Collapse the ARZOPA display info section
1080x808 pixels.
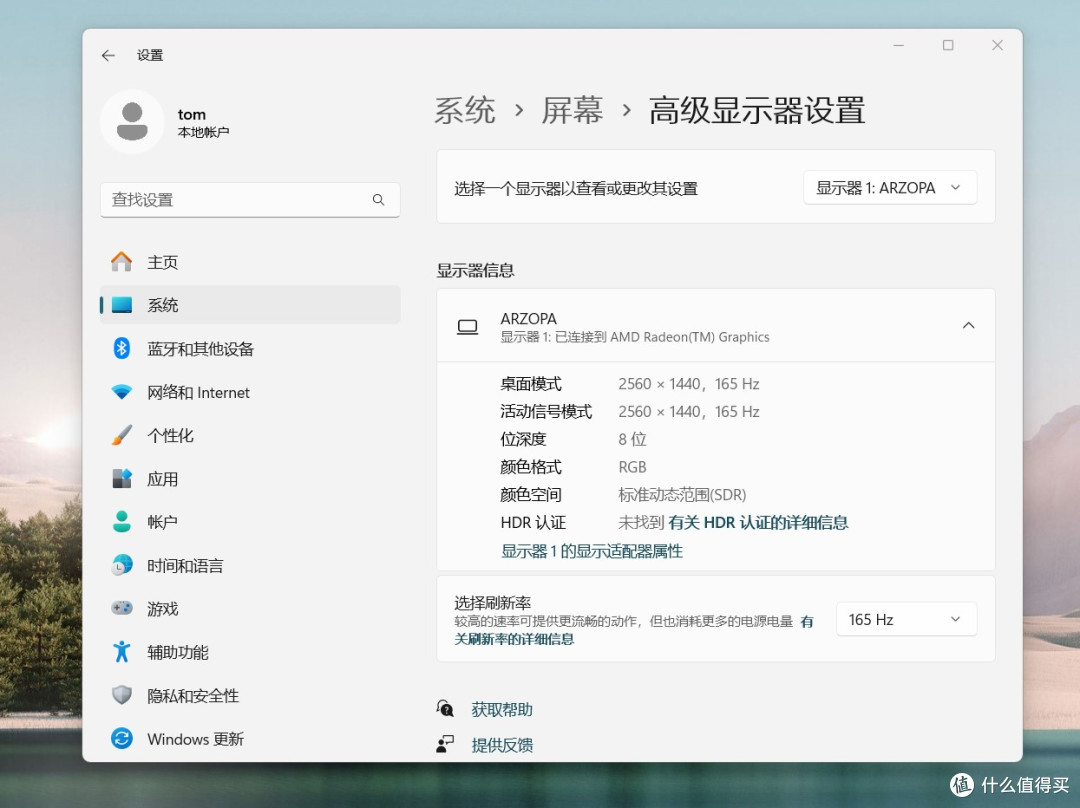pyautogui.click(x=968, y=325)
